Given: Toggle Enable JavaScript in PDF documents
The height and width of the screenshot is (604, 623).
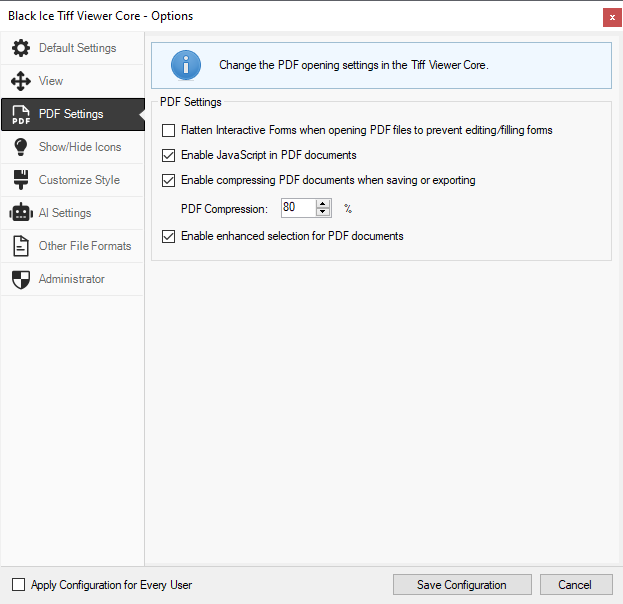Looking at the screenshot, I should pyautogui.click(x=168, y=155).
